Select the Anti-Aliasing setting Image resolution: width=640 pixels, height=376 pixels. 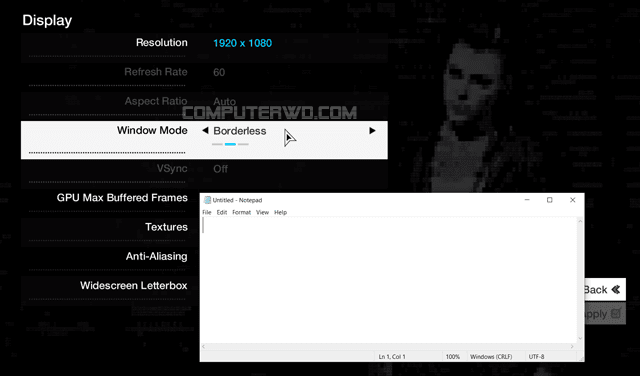(x=156, y=256)
